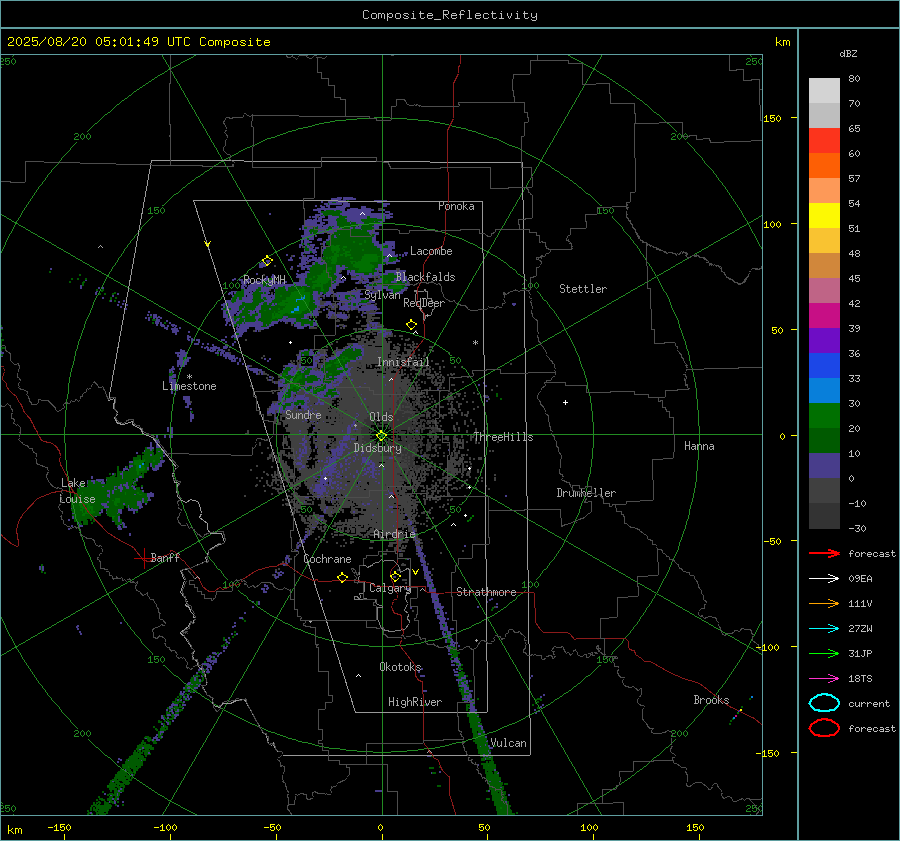This screenshot has height=841, width=900.
Task: Click the radar center diamond at Didsbury
Action: [x=382, y=435]
